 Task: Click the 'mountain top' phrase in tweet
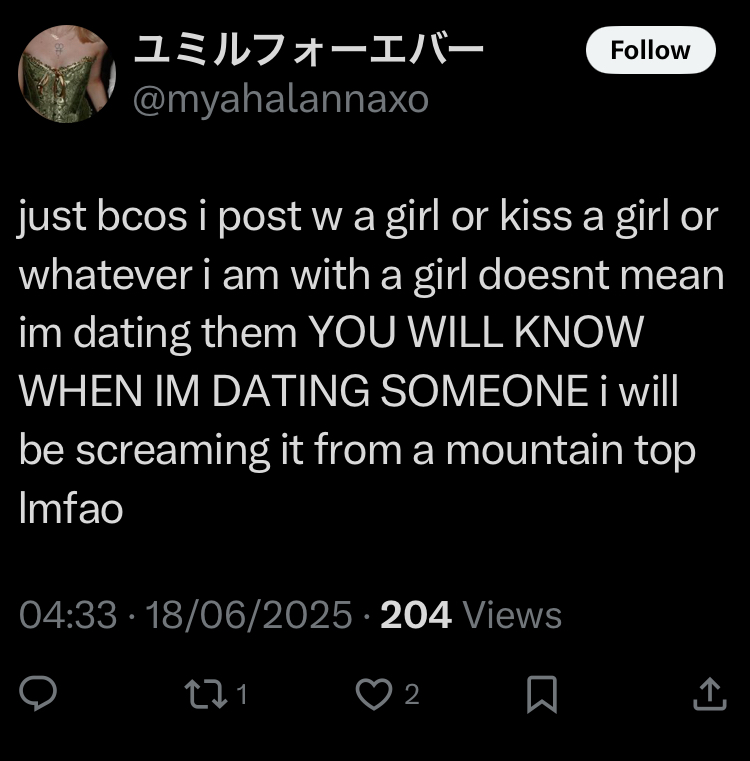[571, 450]
